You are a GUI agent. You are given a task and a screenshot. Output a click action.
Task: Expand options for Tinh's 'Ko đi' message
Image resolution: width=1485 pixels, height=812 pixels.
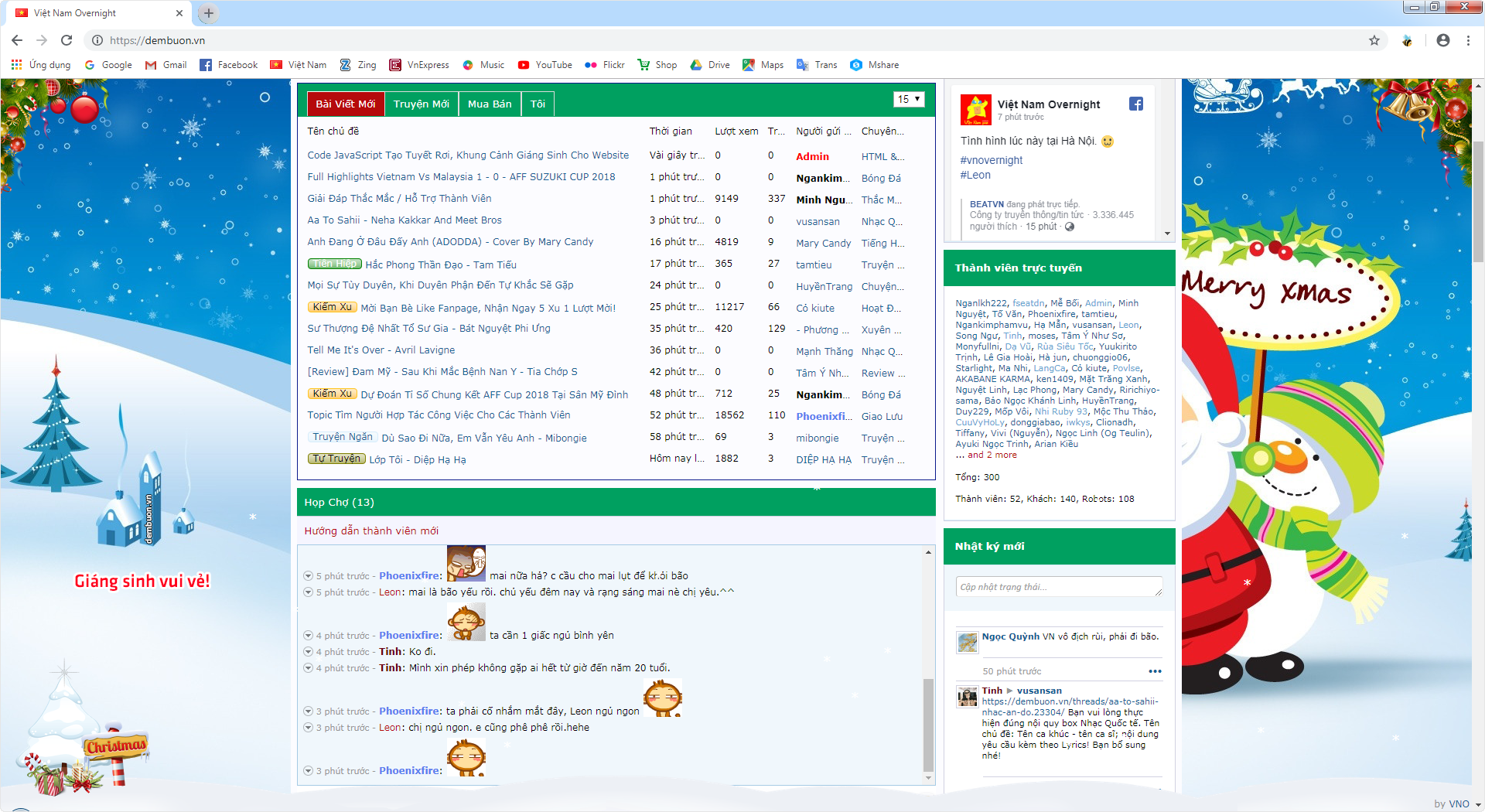pos(308,652)
